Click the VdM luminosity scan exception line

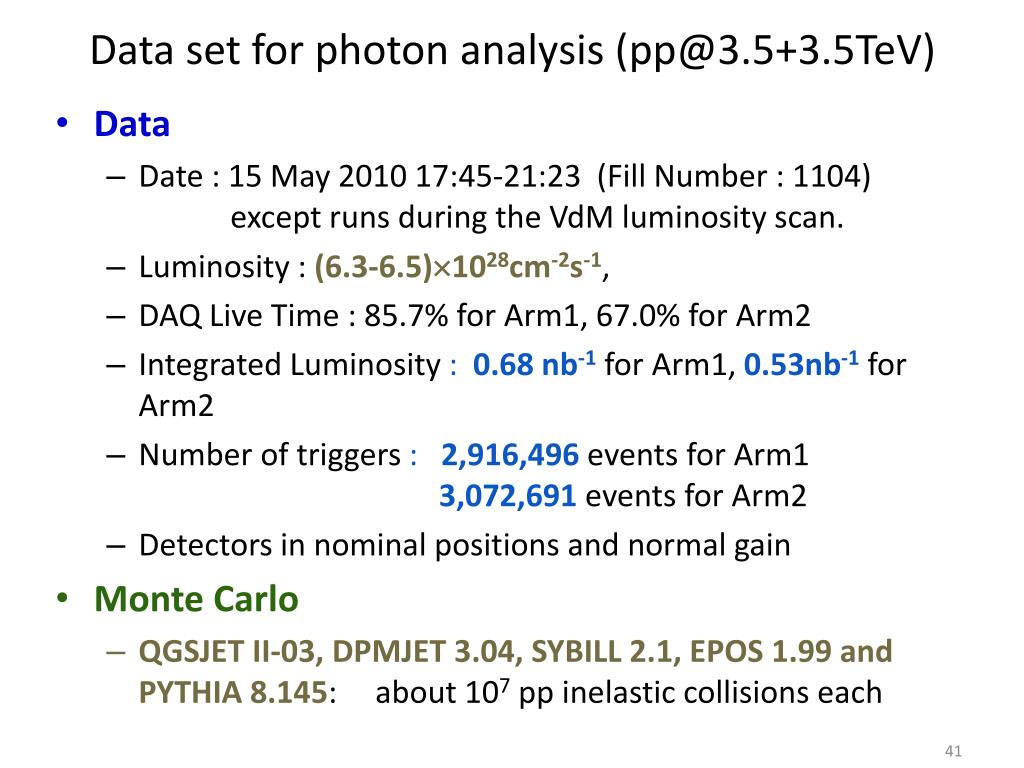click(537, 217)
